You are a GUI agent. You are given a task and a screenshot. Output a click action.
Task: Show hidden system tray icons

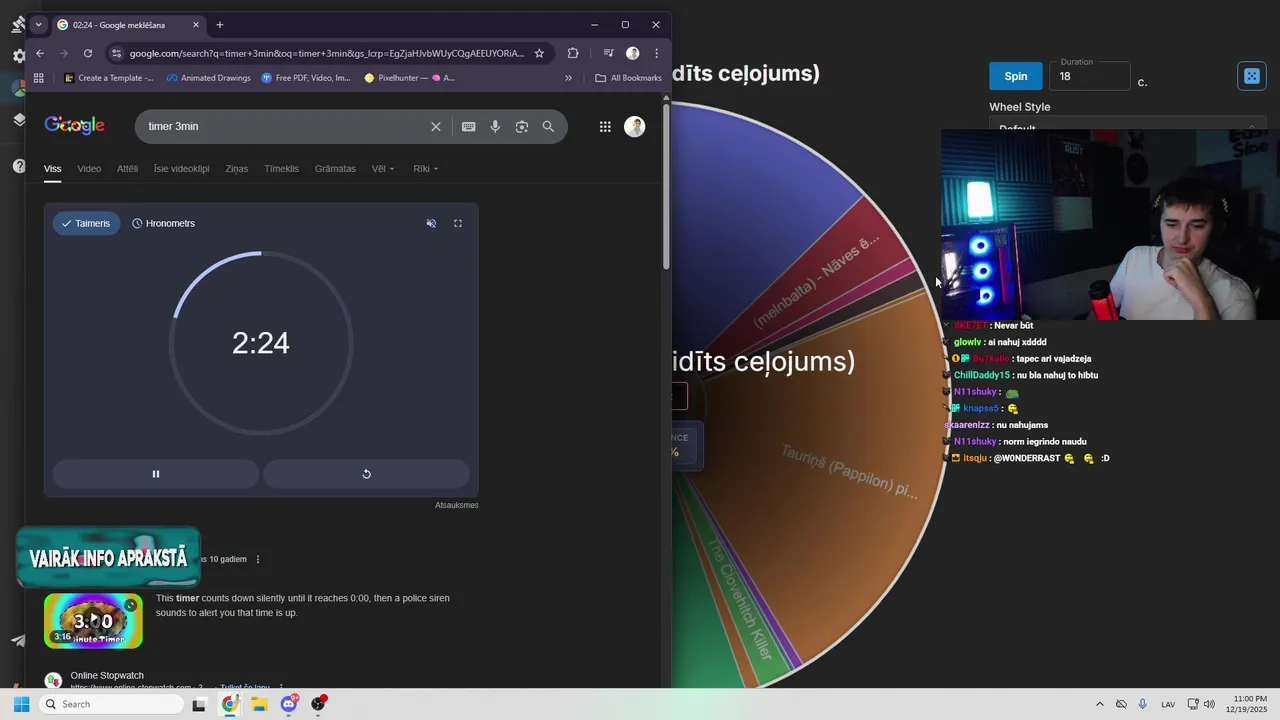pos(1100,704)
